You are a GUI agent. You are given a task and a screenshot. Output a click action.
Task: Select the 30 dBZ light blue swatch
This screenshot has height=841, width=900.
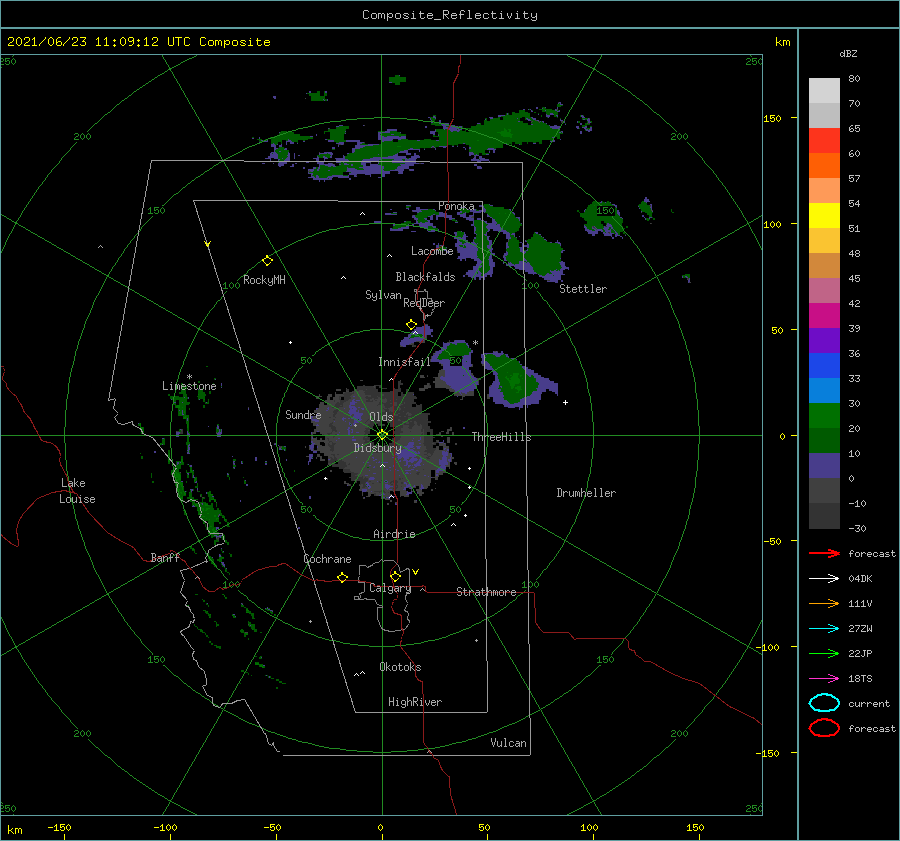pyautogui.click(x=824, y=390)
